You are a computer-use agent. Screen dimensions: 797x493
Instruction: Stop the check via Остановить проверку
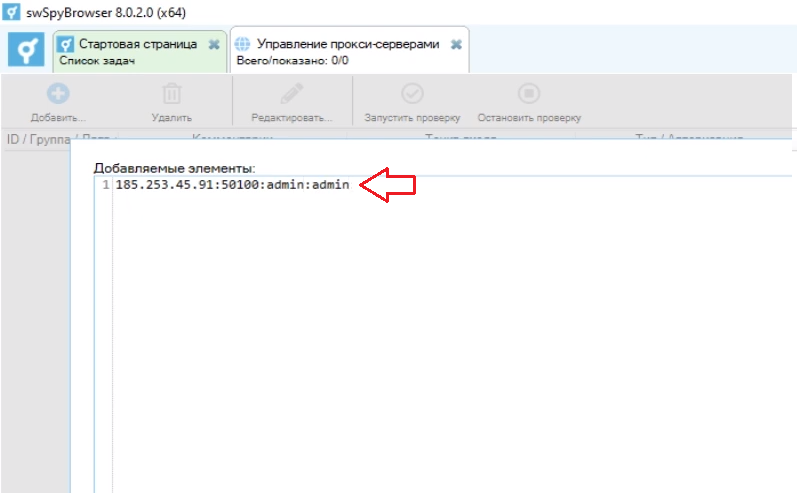(x=528, y=95)
